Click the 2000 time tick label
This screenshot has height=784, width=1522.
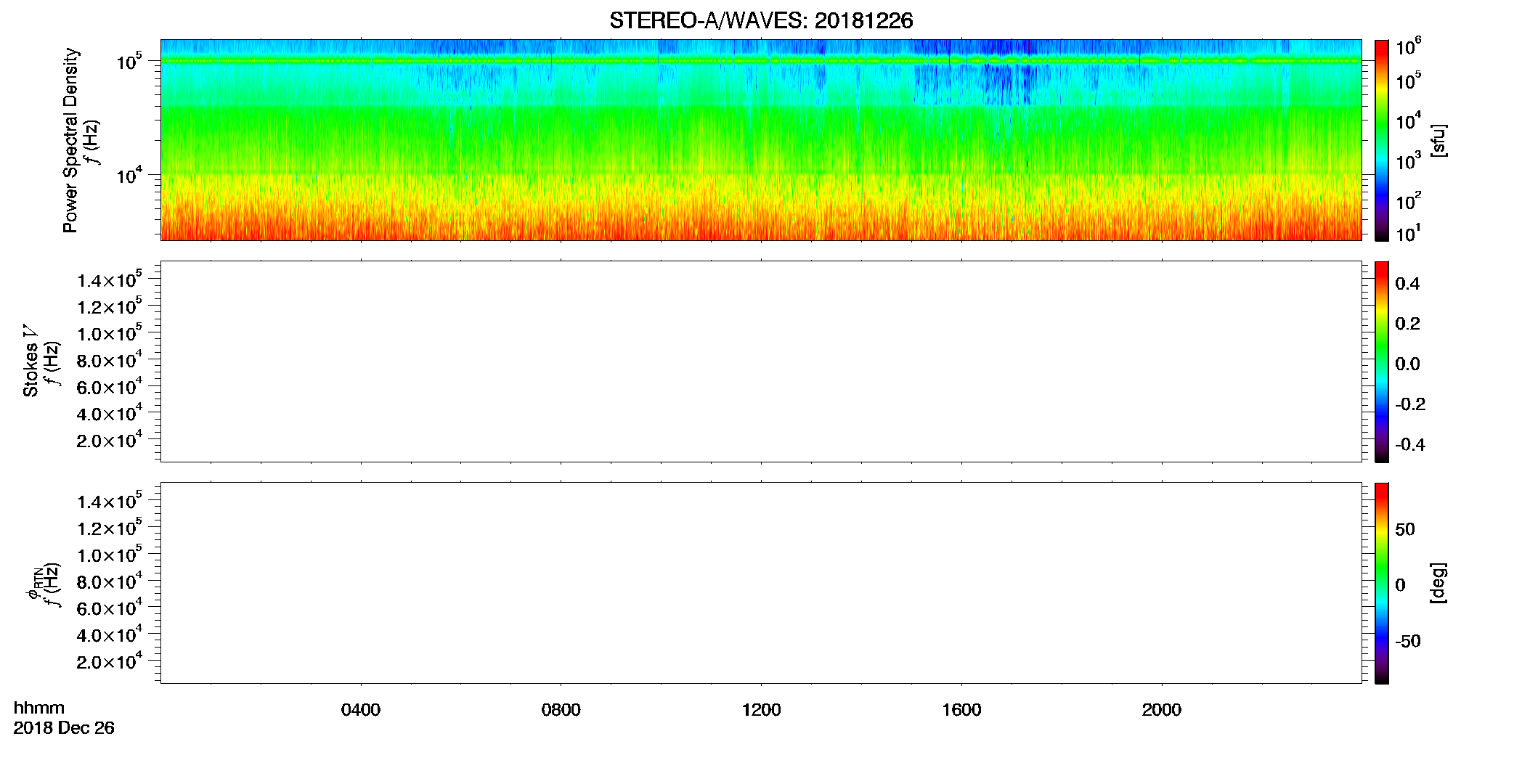pos(1161,710)
